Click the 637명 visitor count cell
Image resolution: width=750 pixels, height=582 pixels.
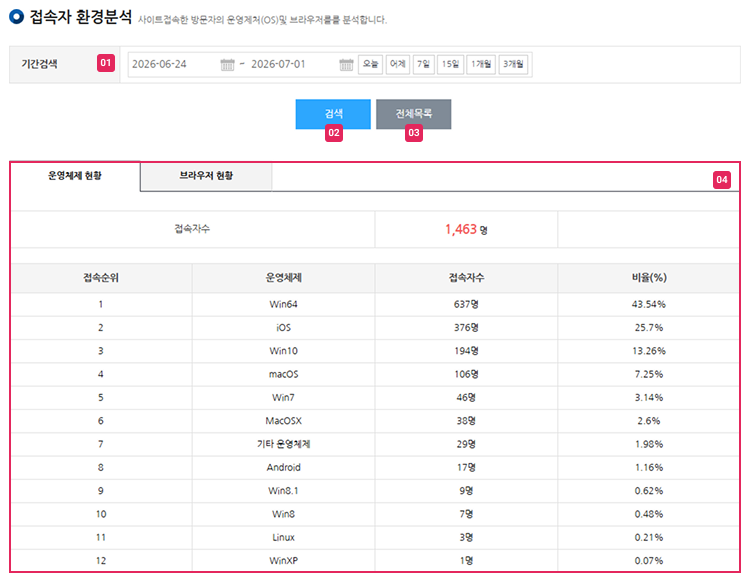pyautogui.click(x=466, y=305)
